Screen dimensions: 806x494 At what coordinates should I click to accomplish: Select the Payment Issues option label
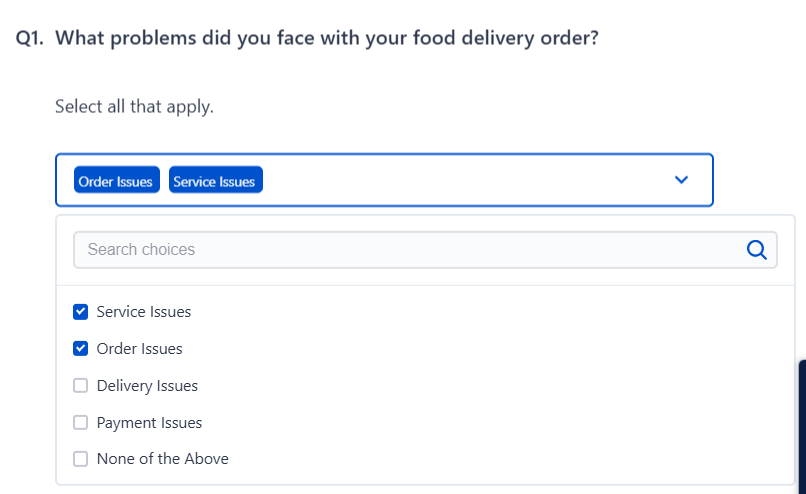coord(149,423)
